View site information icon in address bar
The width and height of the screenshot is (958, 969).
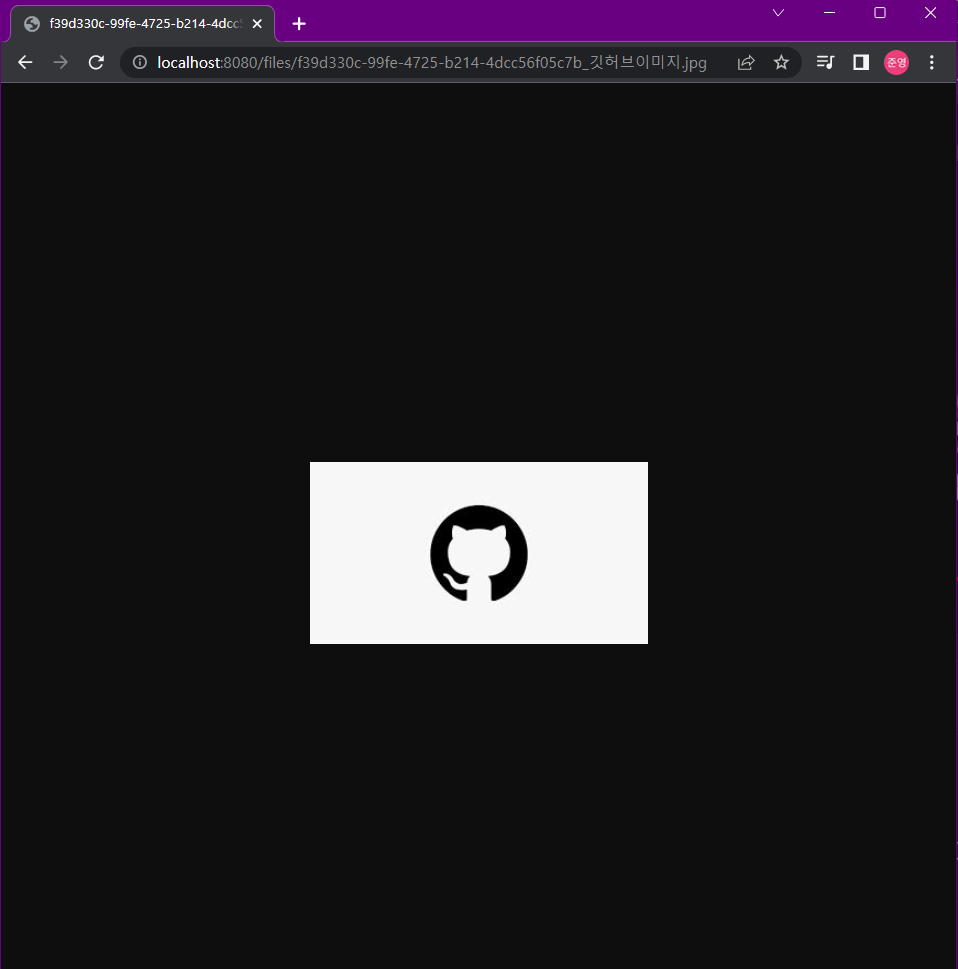click(140, 62)
